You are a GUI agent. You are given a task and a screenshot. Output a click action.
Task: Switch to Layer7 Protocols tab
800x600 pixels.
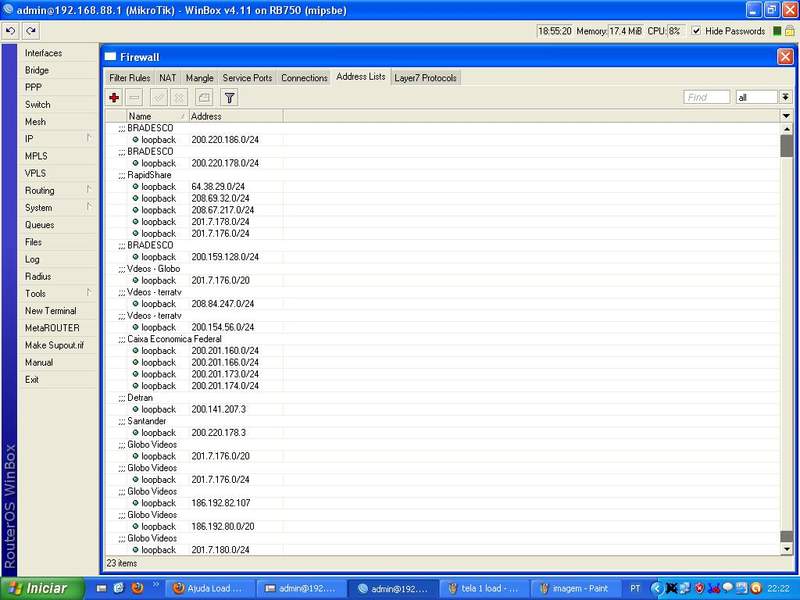426,78
